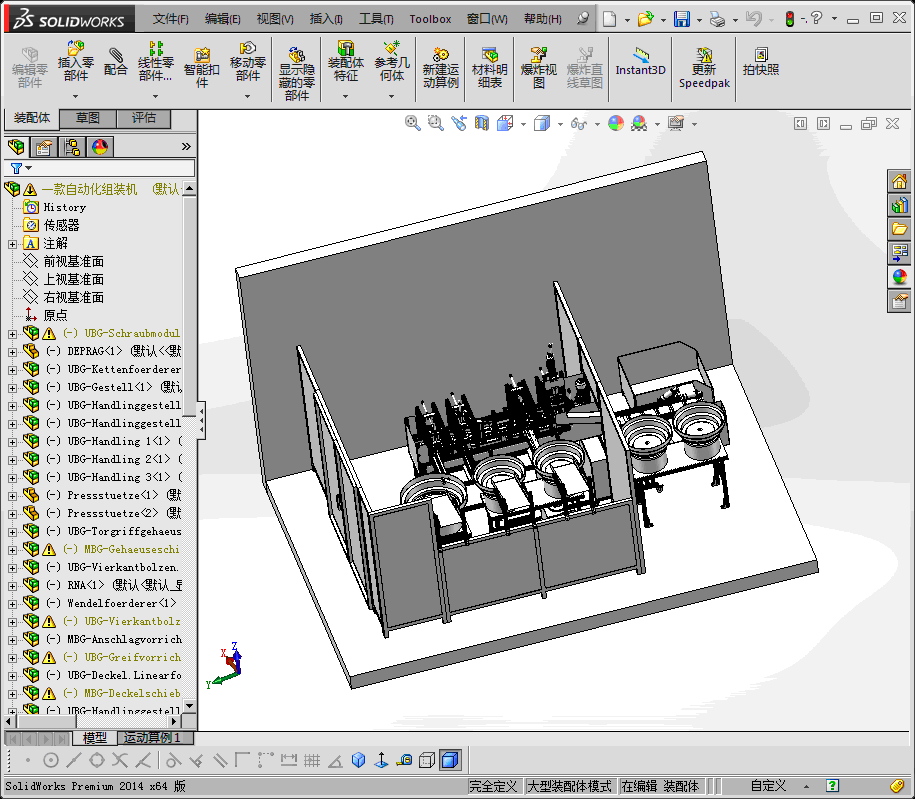915x799 pixels.
Task: Open the PropertyManager panel tab icon
Action: (x=44, y=148)
